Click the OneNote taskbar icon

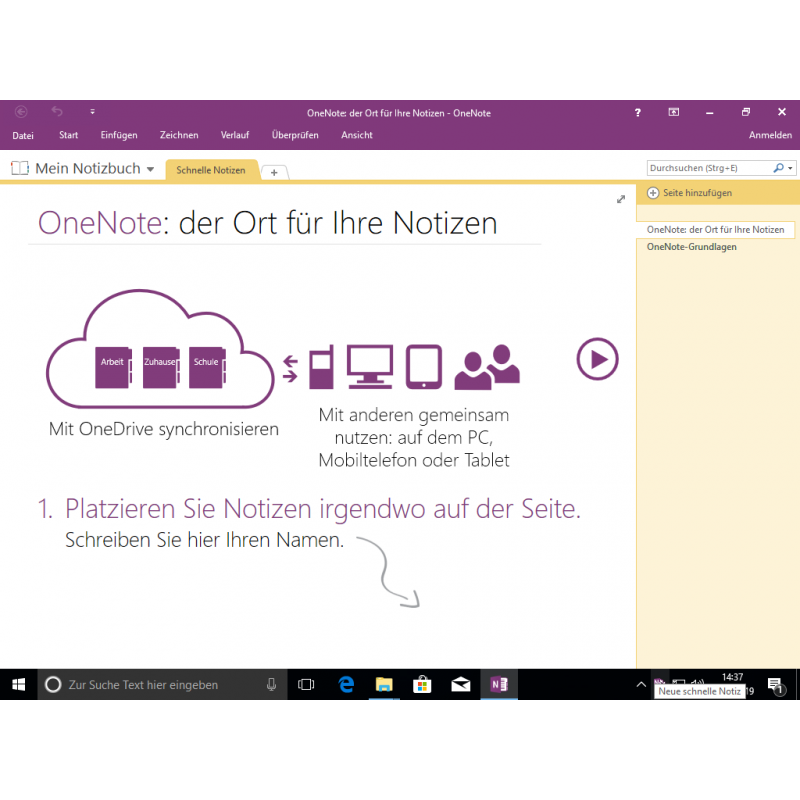tap(497, 684)
